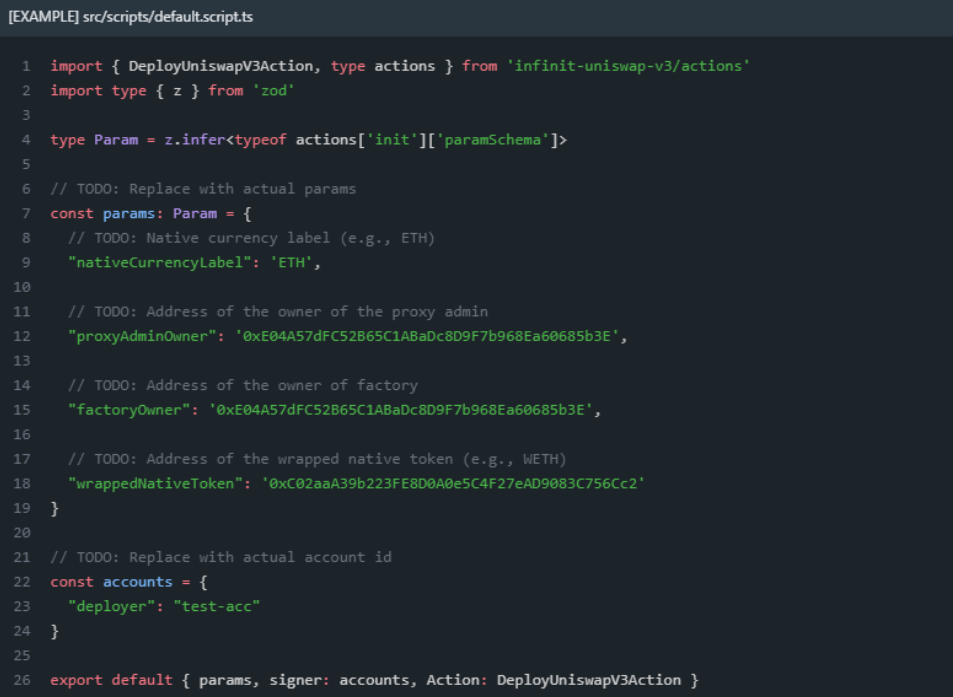This screenshot has height=697, width=953.
Task: Click line number 26 in the gutter
Action: [22, 680]
